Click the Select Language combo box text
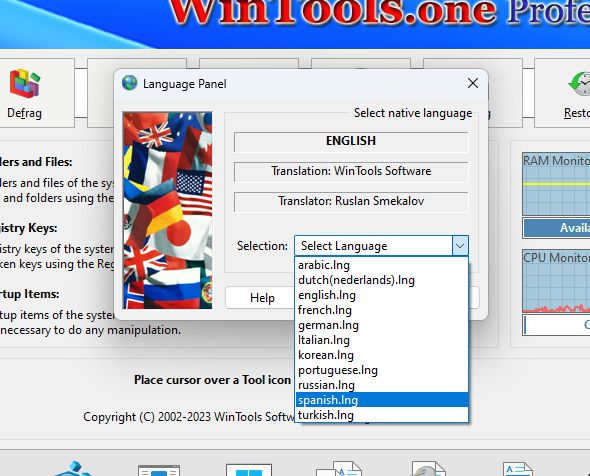The image size is (590, 476). tap(344, 246)
